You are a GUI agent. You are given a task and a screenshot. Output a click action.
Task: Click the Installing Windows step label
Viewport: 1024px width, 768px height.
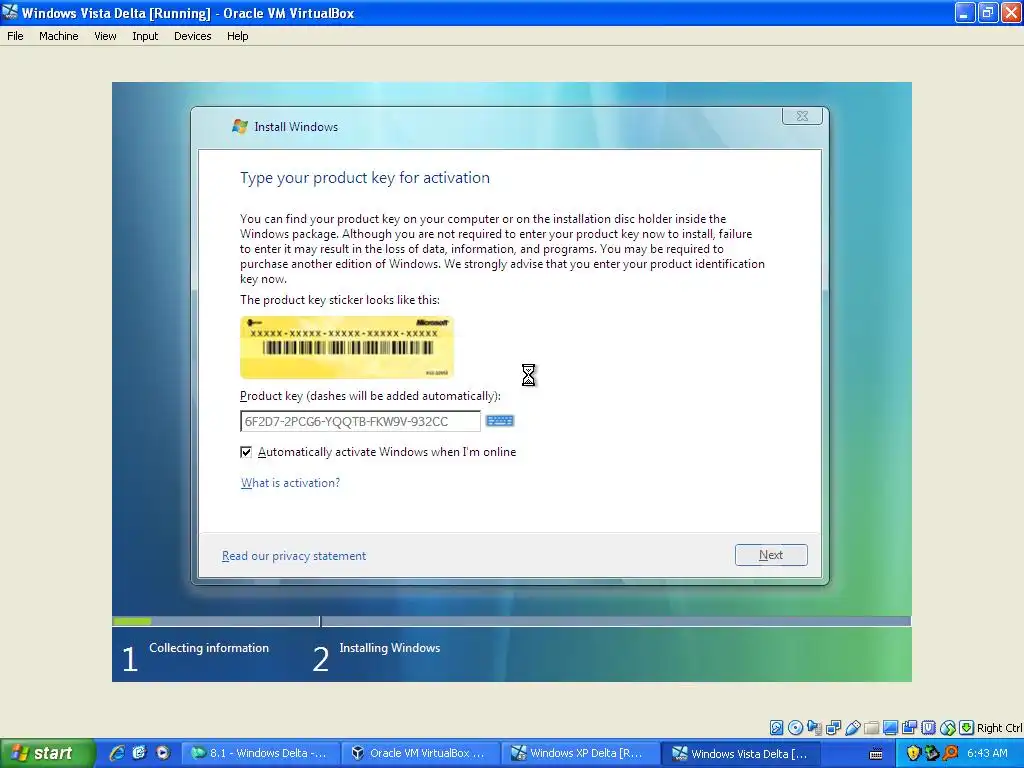point(390,648)
